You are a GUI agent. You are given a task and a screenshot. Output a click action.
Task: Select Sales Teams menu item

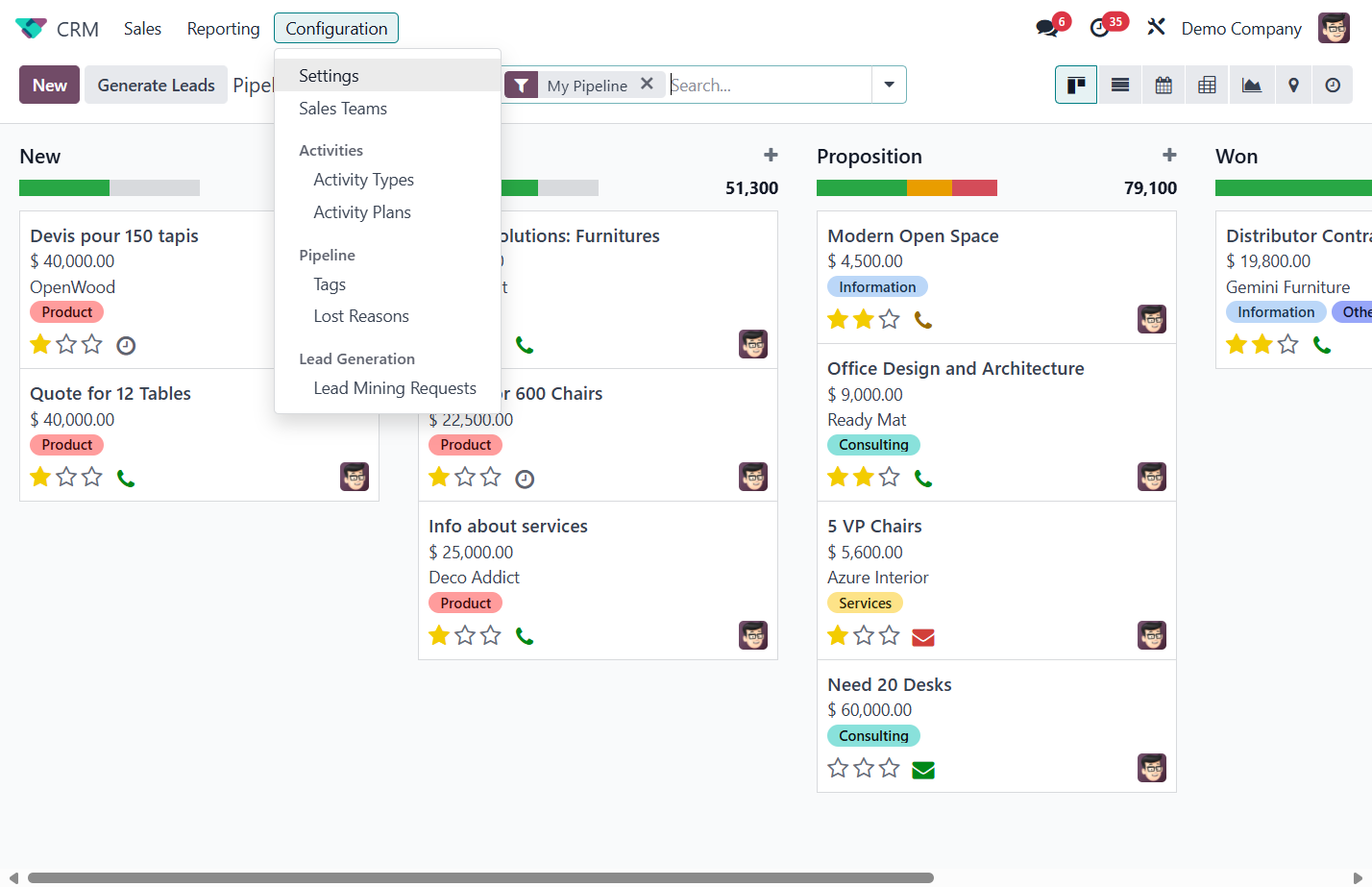click(x=388, y=109)
